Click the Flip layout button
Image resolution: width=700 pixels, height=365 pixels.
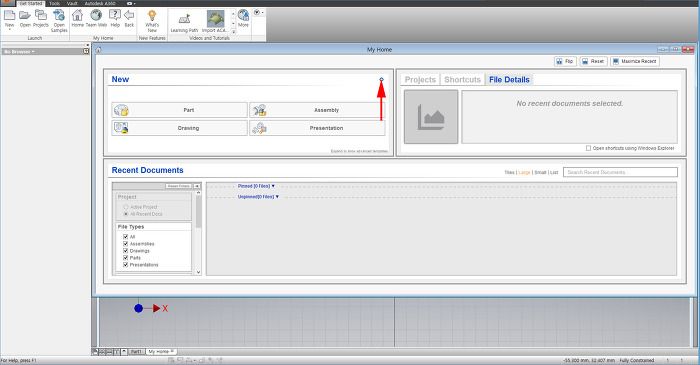coord(565,61)
